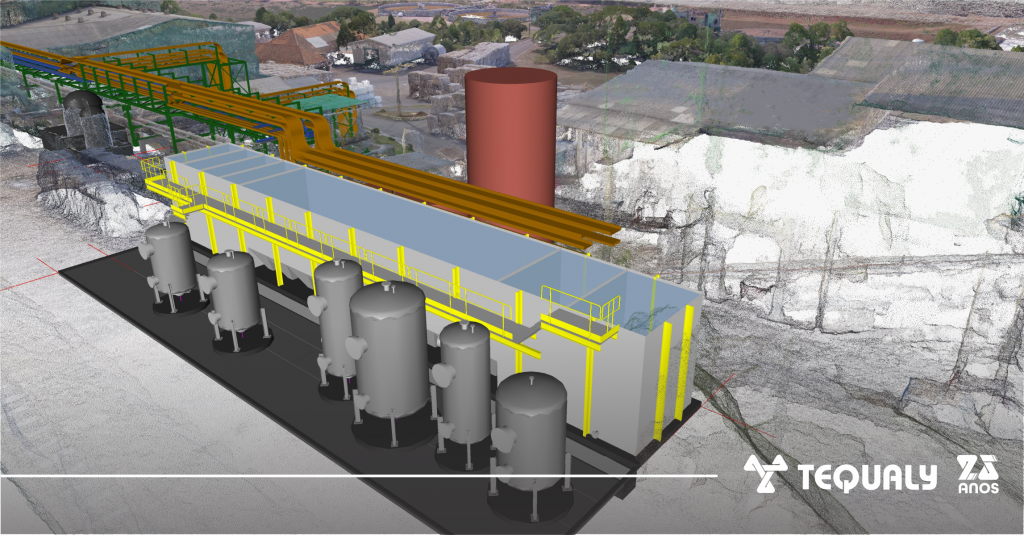Viewport: 1024px width, 535px height.
Task: Select the second gray vessel from the left
Action: click(236, 294)
